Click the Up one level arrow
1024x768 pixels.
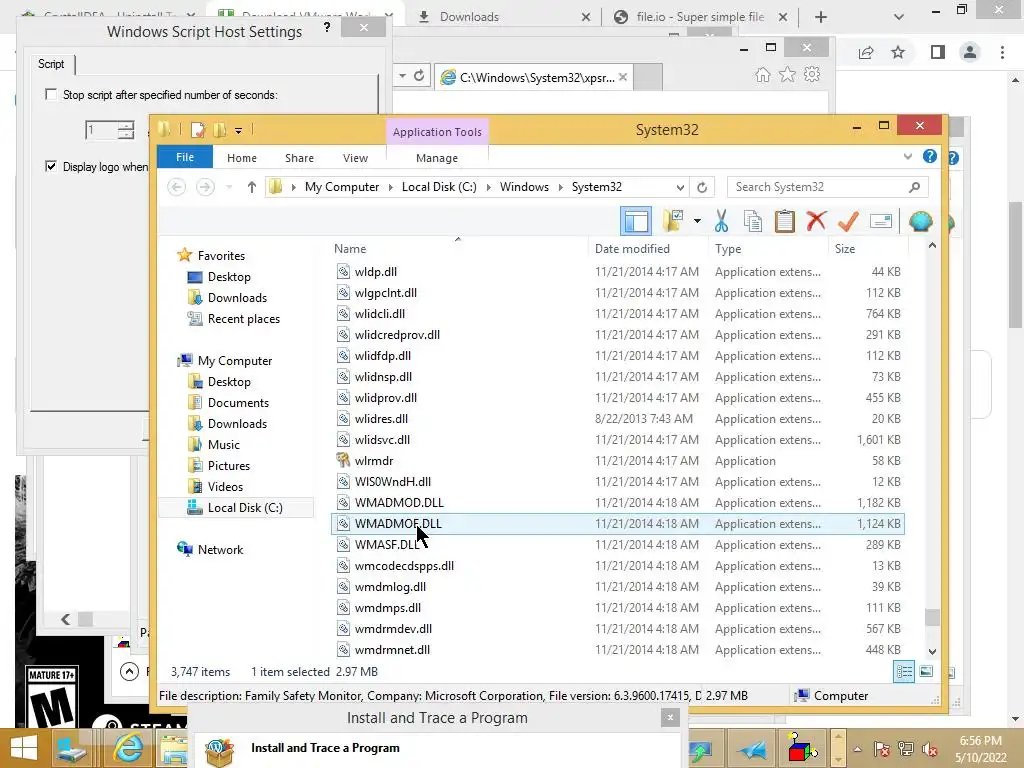(x=251, y=187)
